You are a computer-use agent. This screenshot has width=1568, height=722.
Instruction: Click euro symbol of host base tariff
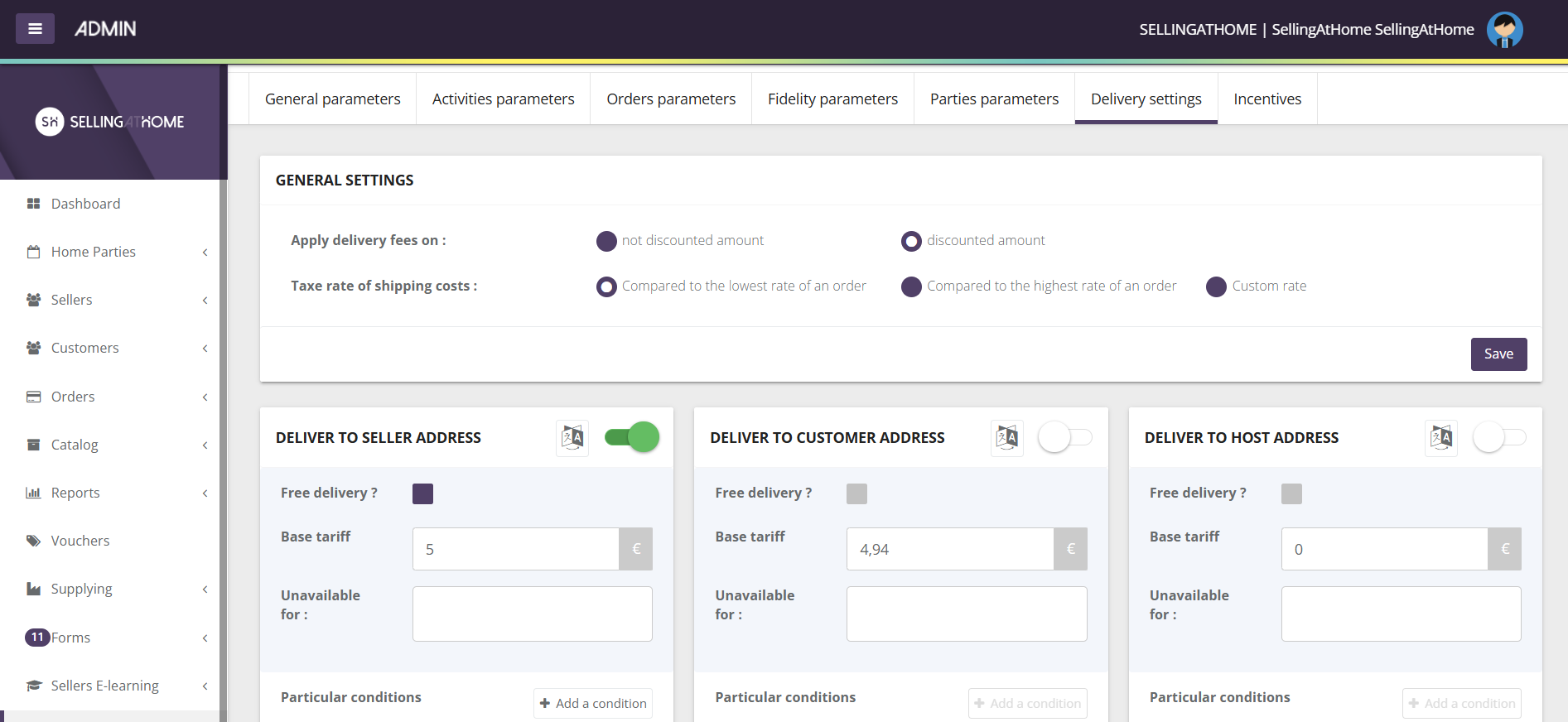coord(1505,549)
